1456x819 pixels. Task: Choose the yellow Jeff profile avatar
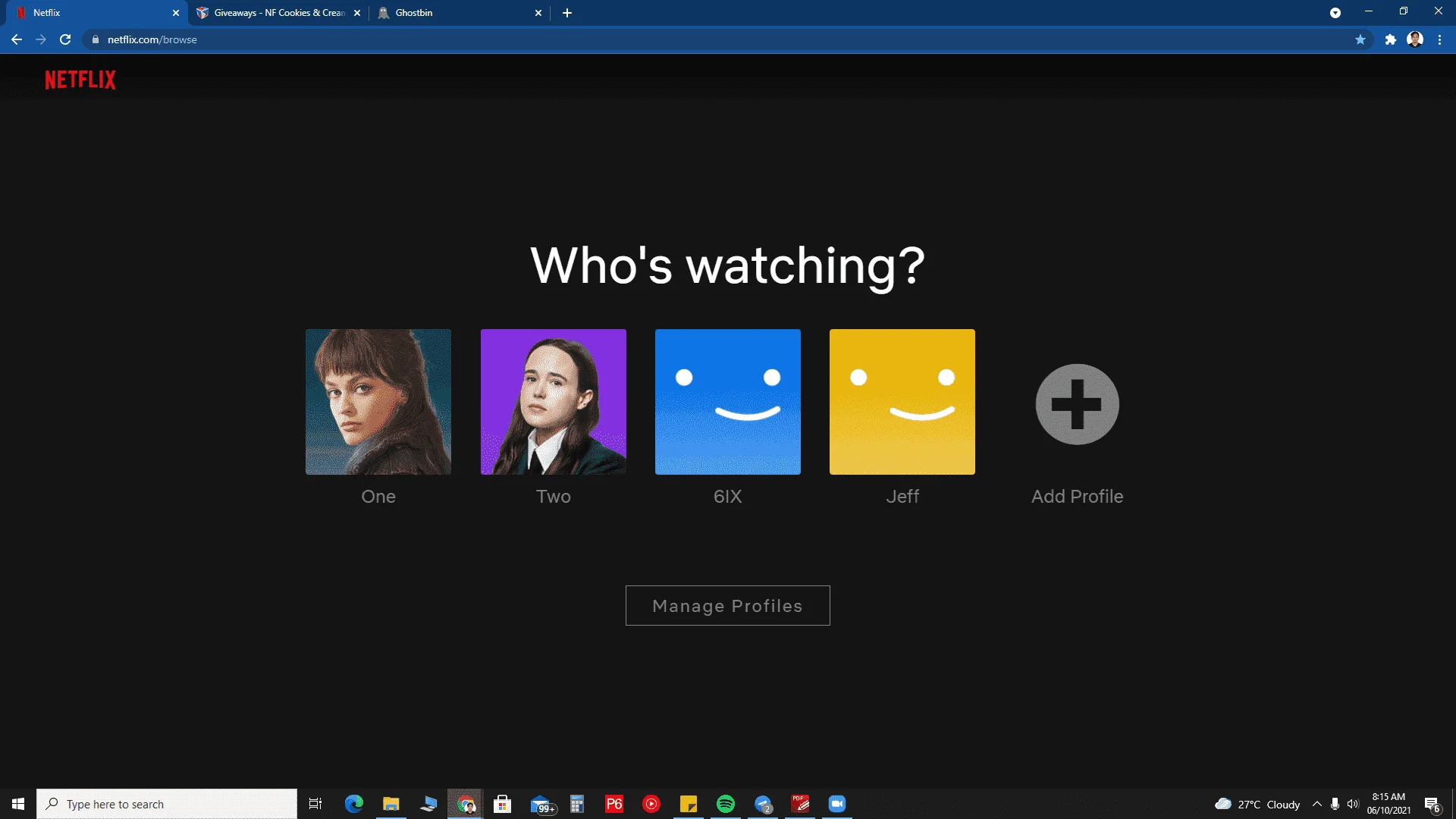click(x=902, y=402)
